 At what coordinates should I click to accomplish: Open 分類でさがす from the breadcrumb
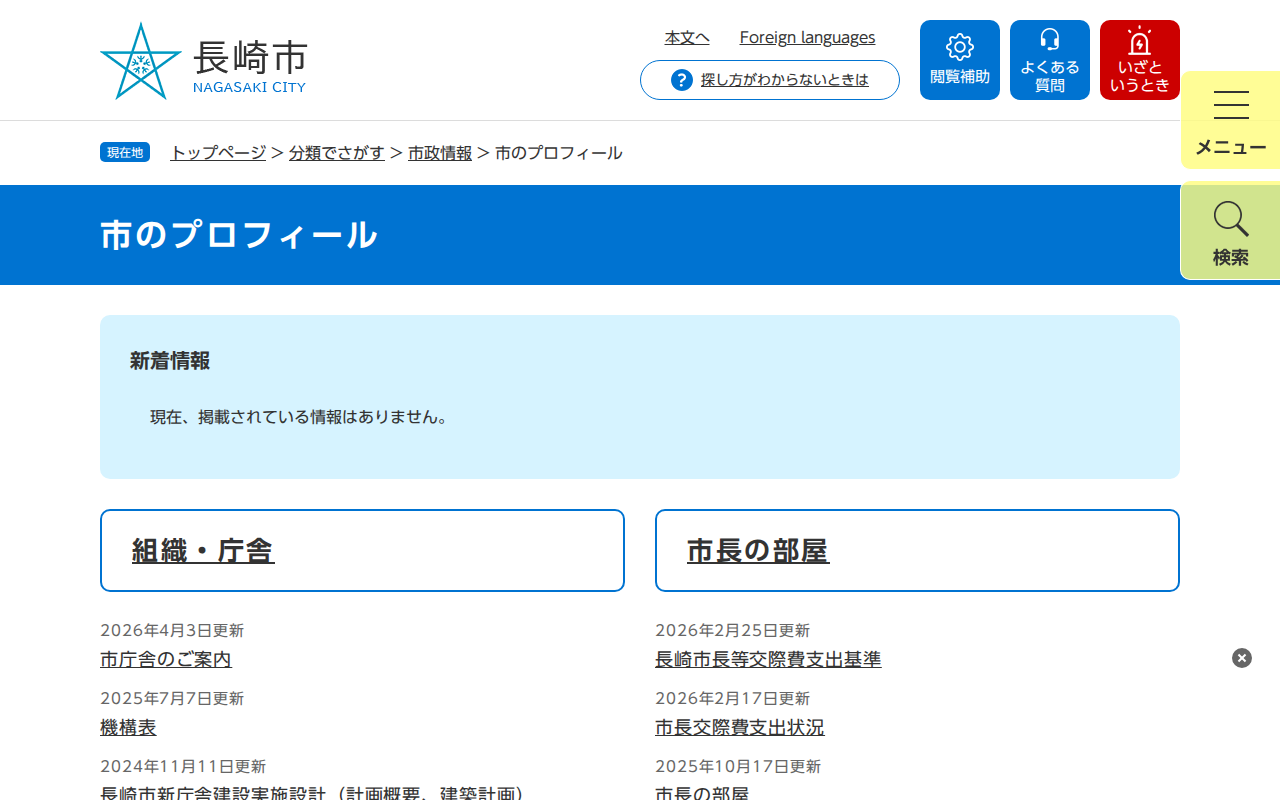point(337,153)
